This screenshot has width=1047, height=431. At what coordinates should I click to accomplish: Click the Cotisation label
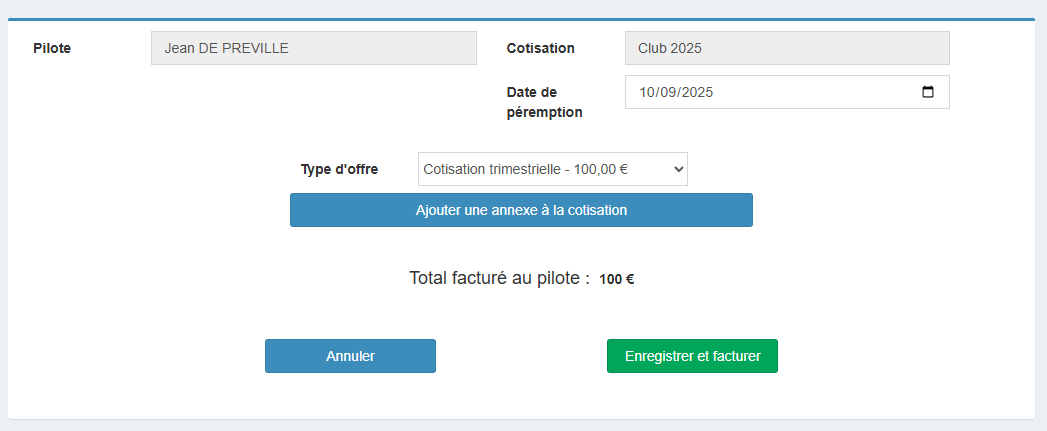click(540, 48)
